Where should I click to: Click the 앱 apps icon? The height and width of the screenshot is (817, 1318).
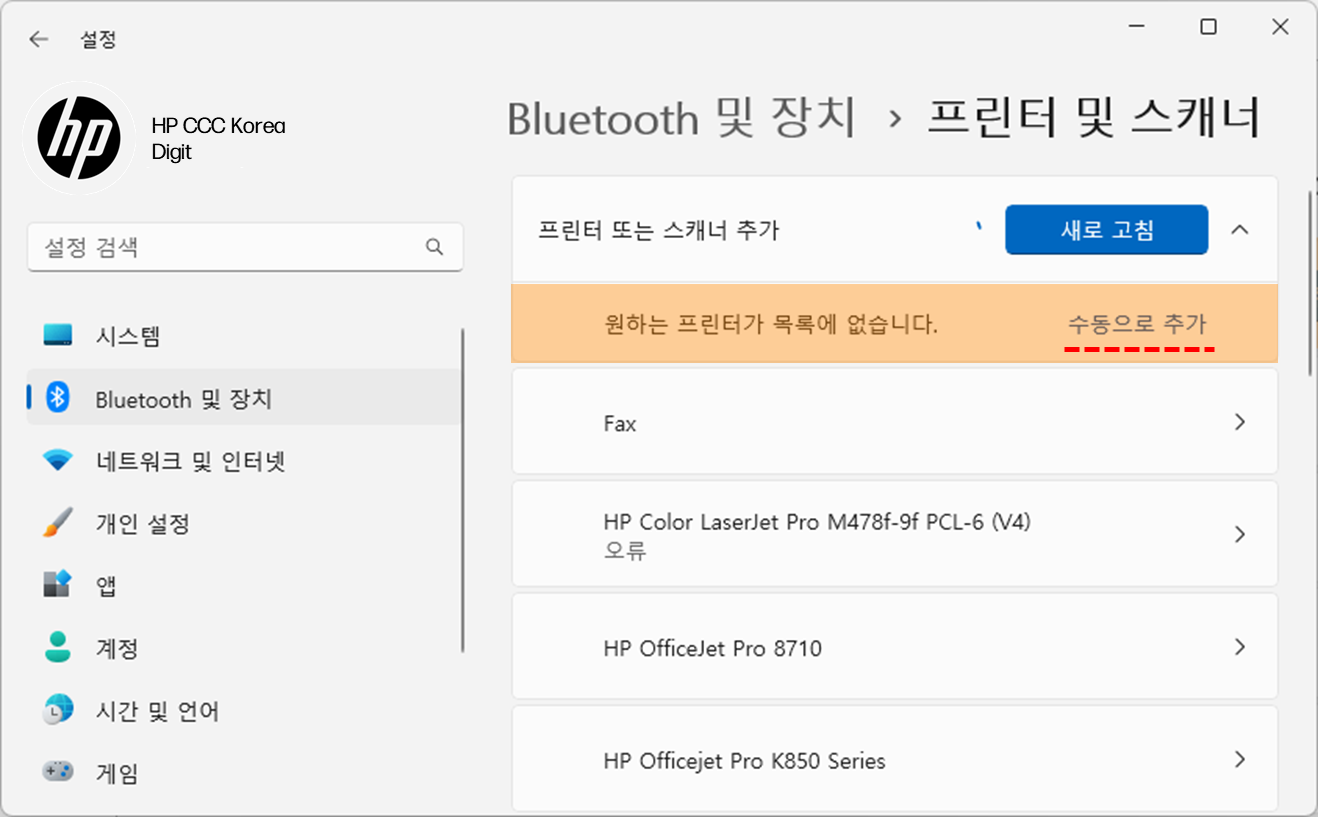coord(58,585)
